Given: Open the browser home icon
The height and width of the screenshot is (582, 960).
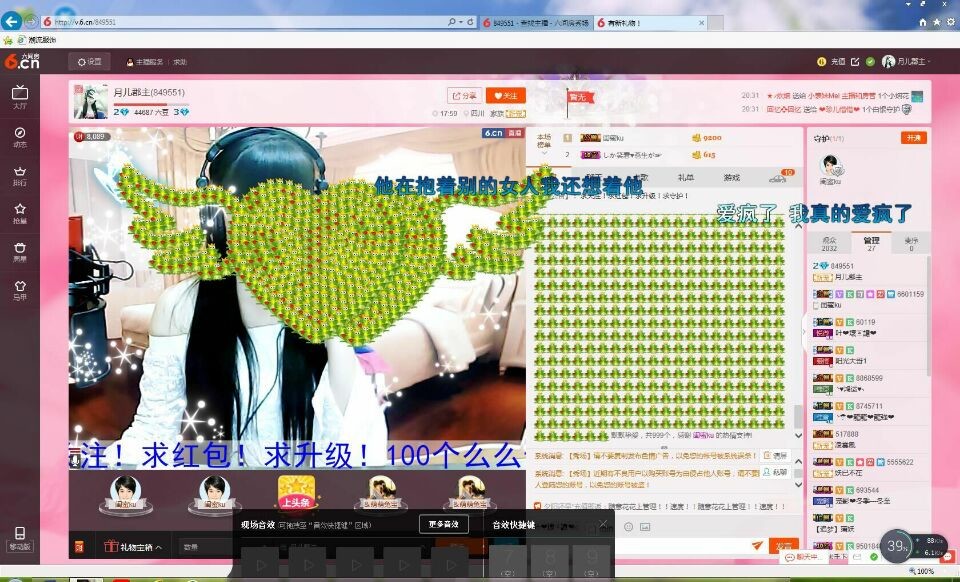Looking at the screenshot, I should click(x=923, y=22).
